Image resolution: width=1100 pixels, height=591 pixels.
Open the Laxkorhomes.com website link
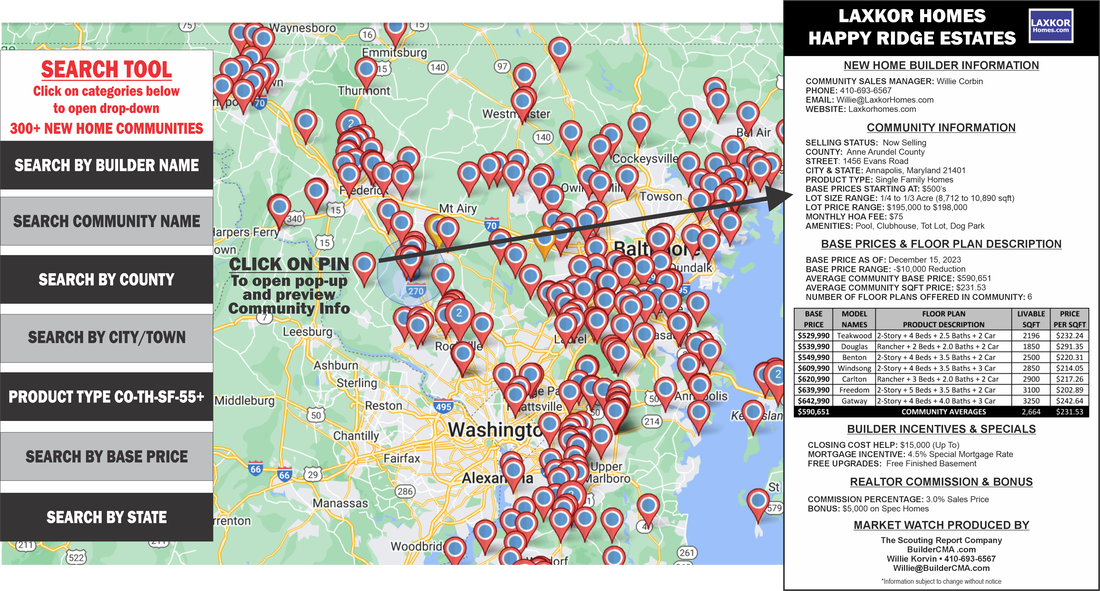click(x=882, y=109)
